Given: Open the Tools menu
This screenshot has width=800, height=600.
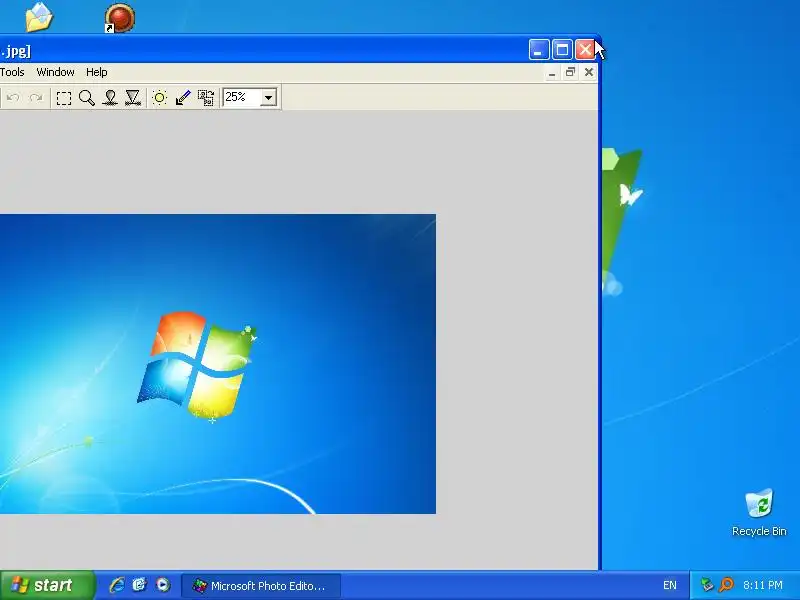Looking at the screenshot, I should point(12,72).
